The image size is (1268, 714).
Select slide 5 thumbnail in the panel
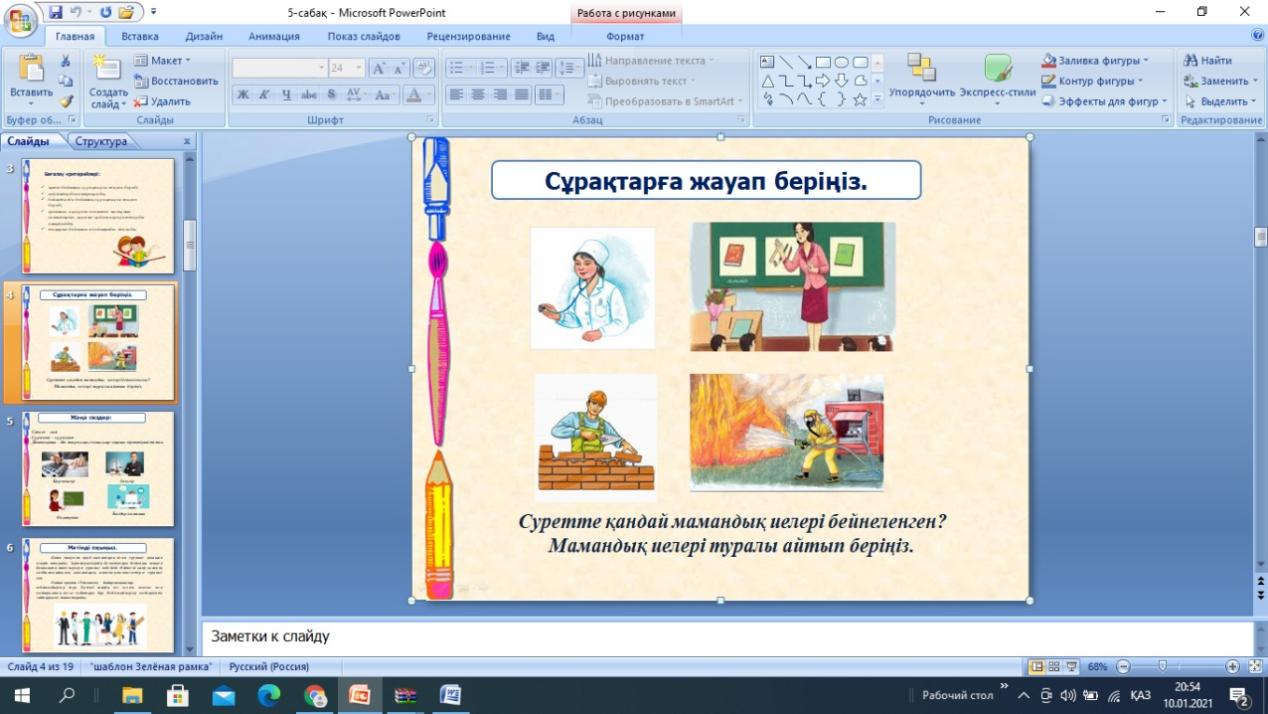[97, 469]
